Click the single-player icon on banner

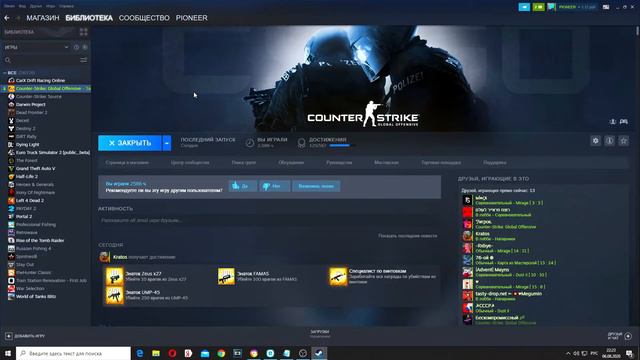(613, 122)
